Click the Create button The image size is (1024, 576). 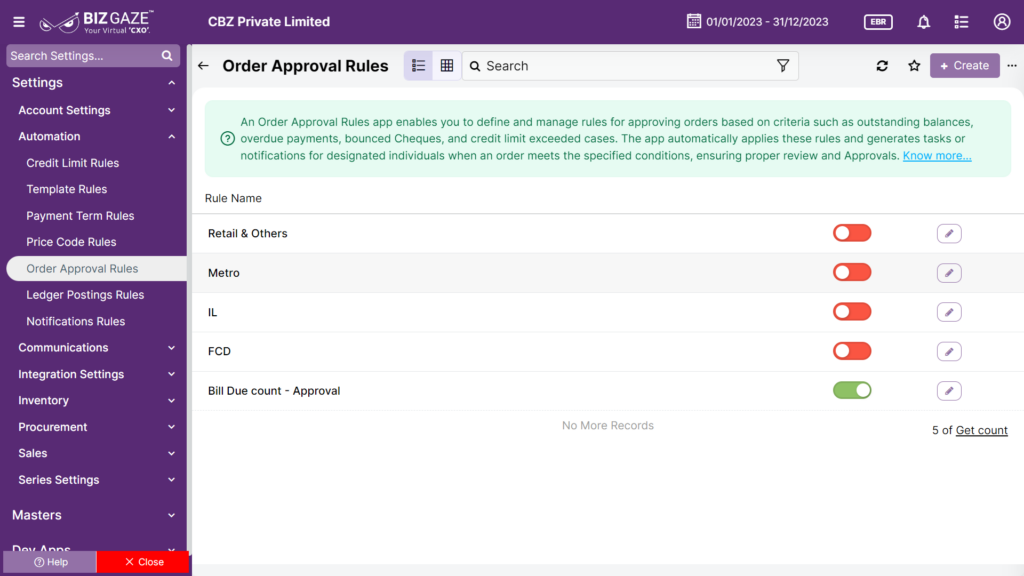[x=965, y=66]
